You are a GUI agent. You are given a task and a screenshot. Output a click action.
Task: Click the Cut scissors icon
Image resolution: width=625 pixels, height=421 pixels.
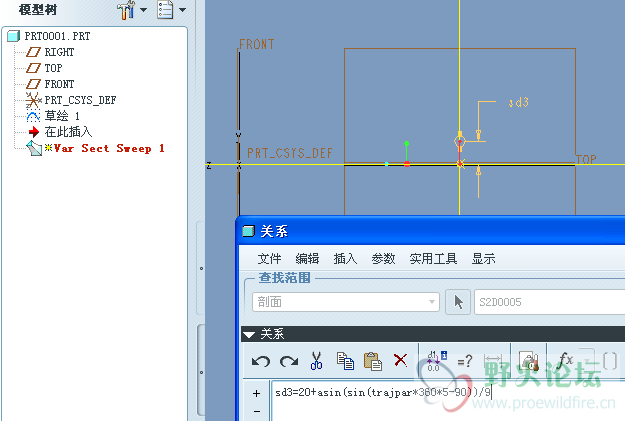[x=316, y=360]
